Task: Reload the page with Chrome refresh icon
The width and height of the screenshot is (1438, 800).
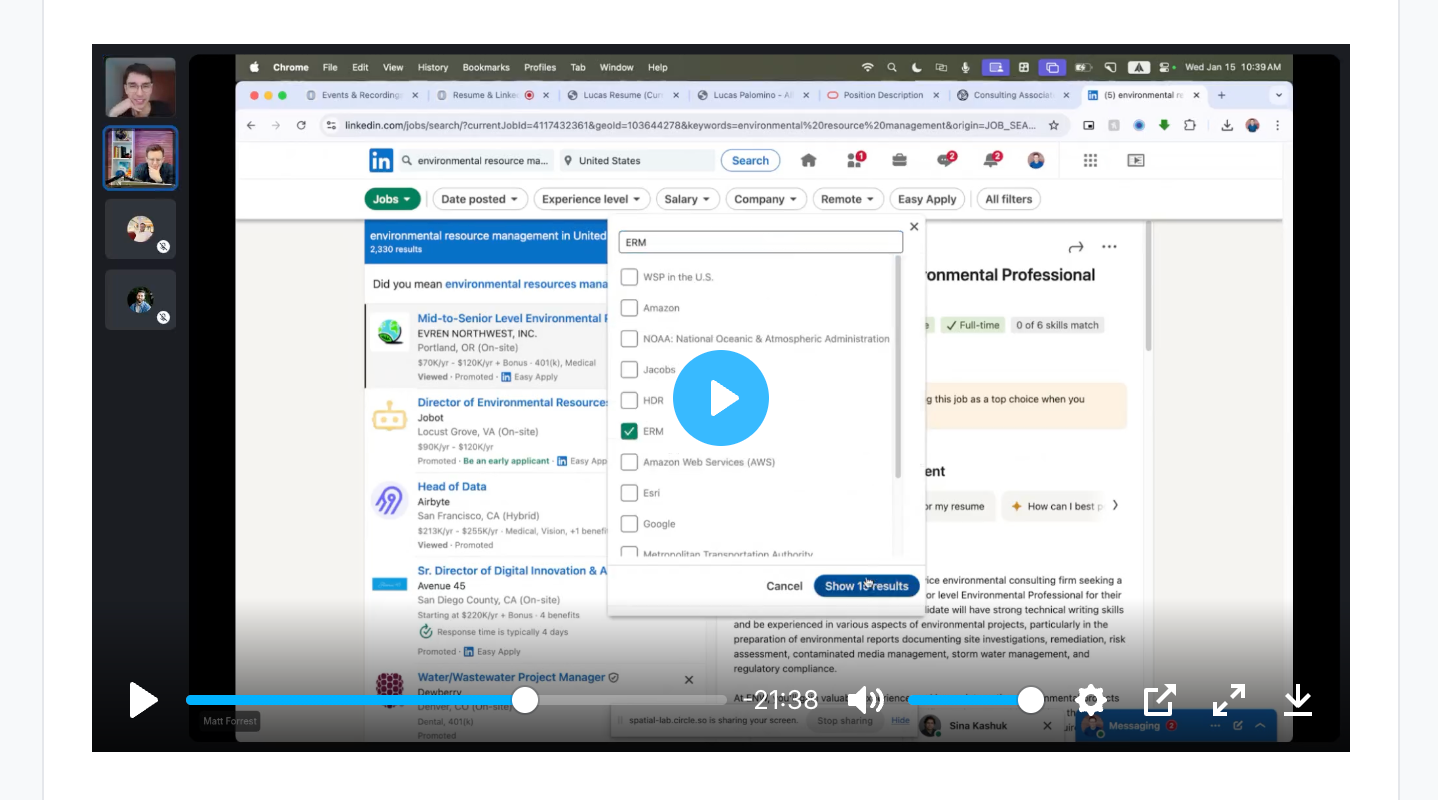Action: 301,125
